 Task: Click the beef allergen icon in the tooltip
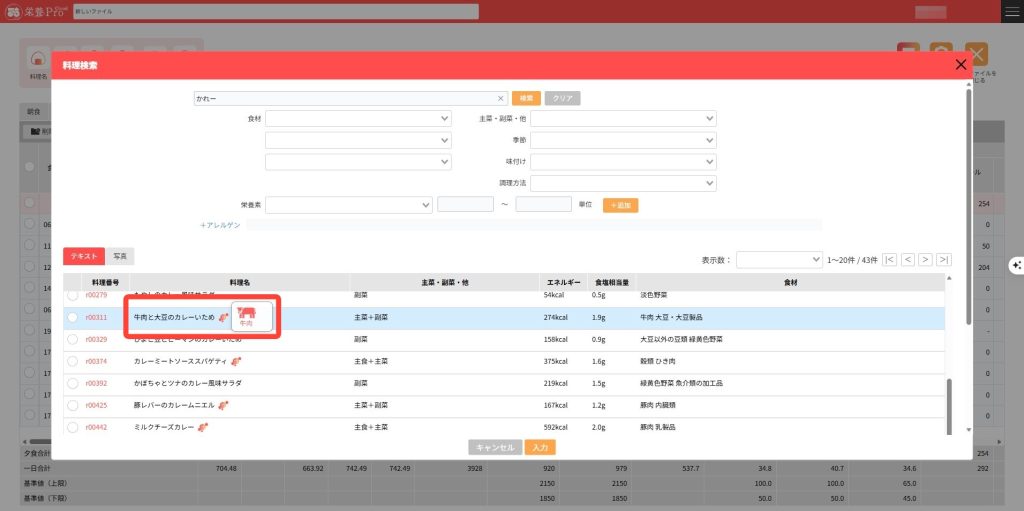pyautogui.click(x=246, y=314)
